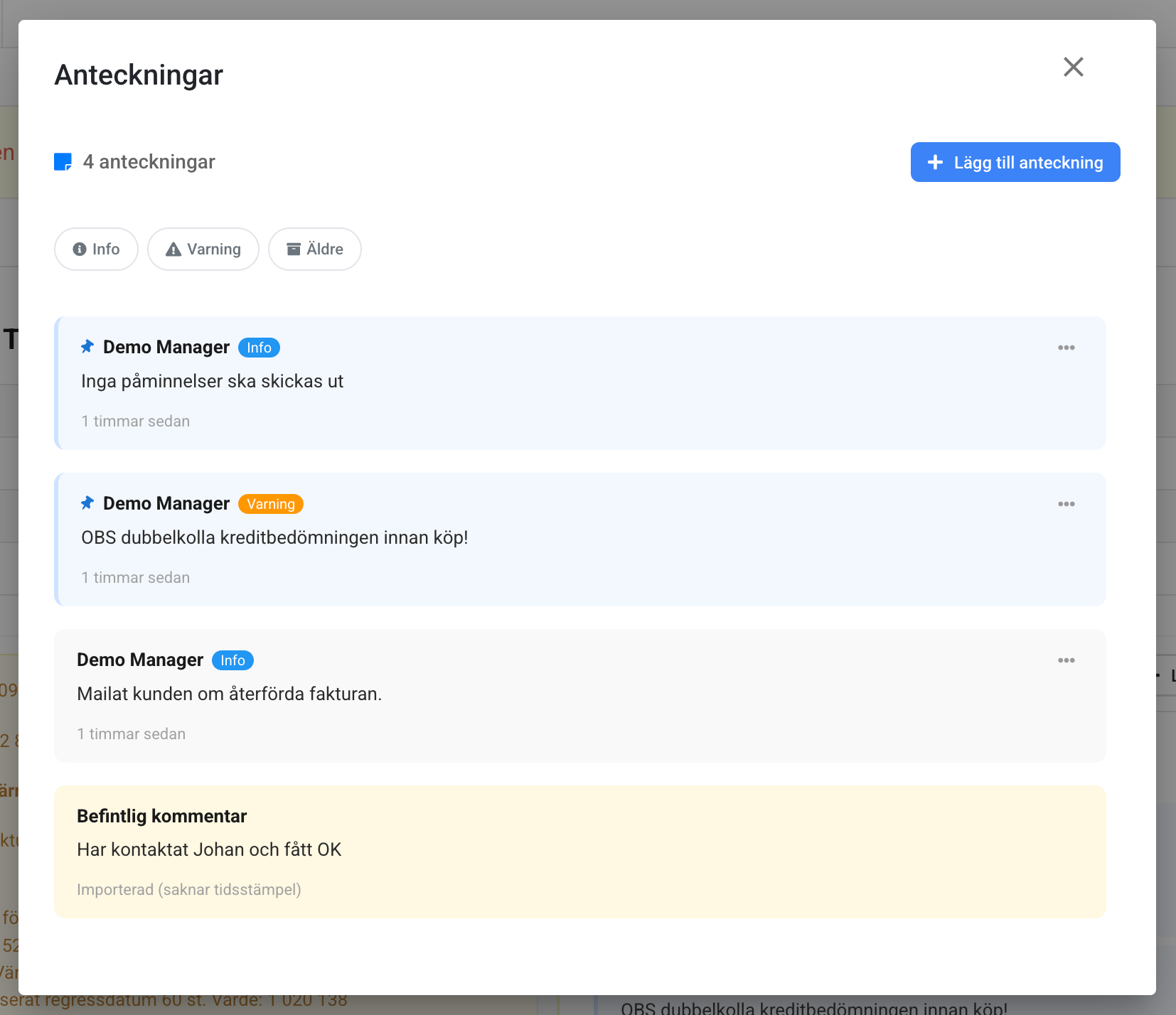
Task: Click pin icon on 'OBS dubbelkolla' note
Action: coord(87,503)
